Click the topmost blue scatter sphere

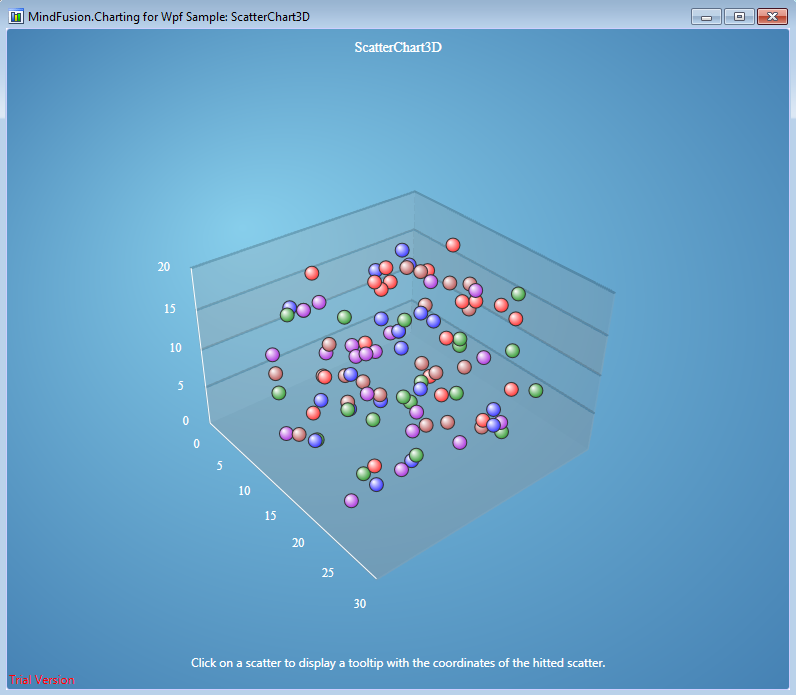pyautogui.click(x=402, y=250)
